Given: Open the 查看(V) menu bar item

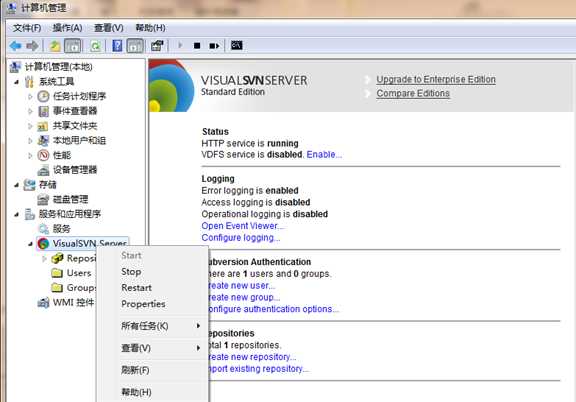Looking at the screenshot, I should coord(109,28).
